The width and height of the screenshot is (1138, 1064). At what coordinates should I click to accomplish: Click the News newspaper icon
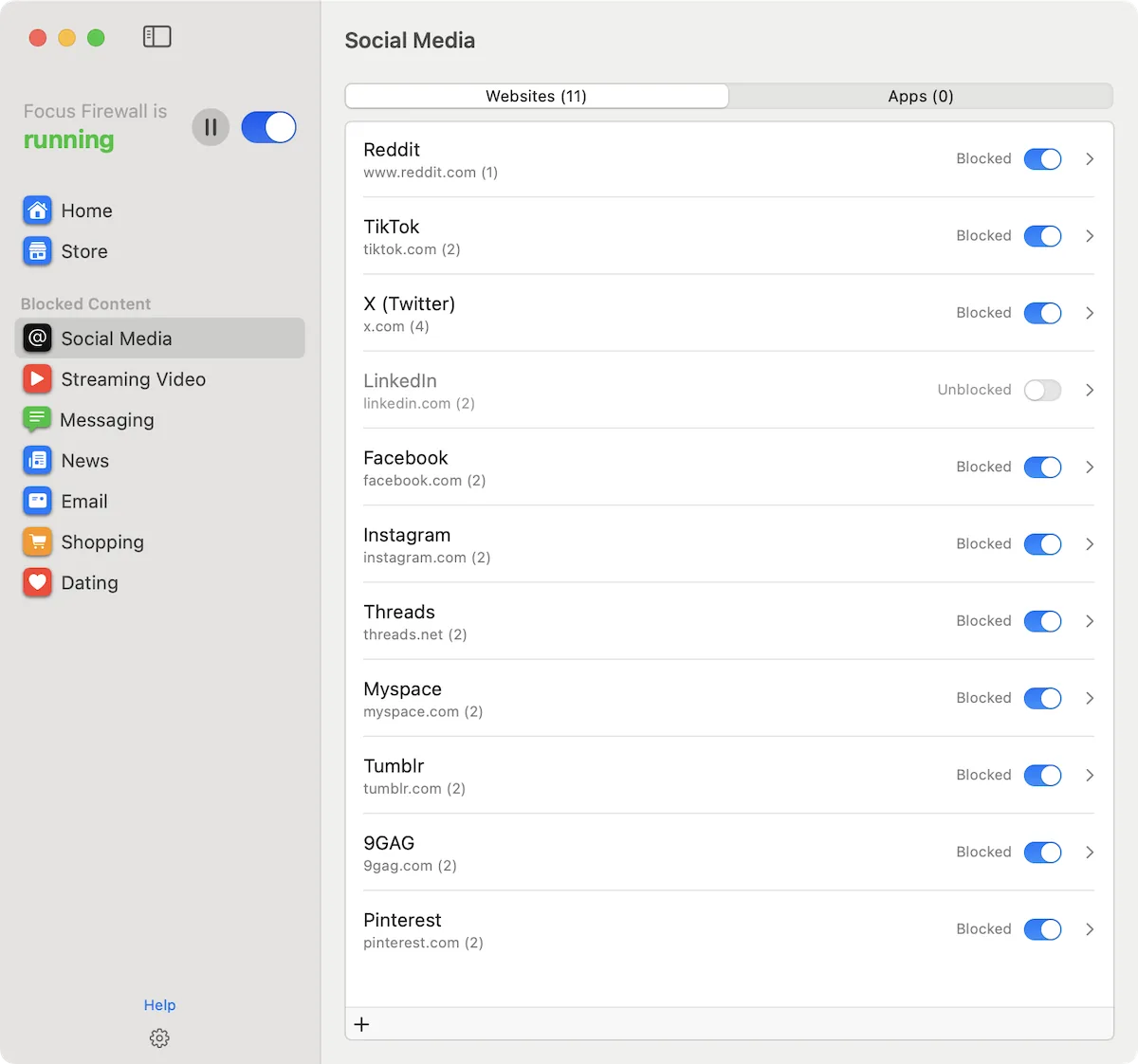37,461
